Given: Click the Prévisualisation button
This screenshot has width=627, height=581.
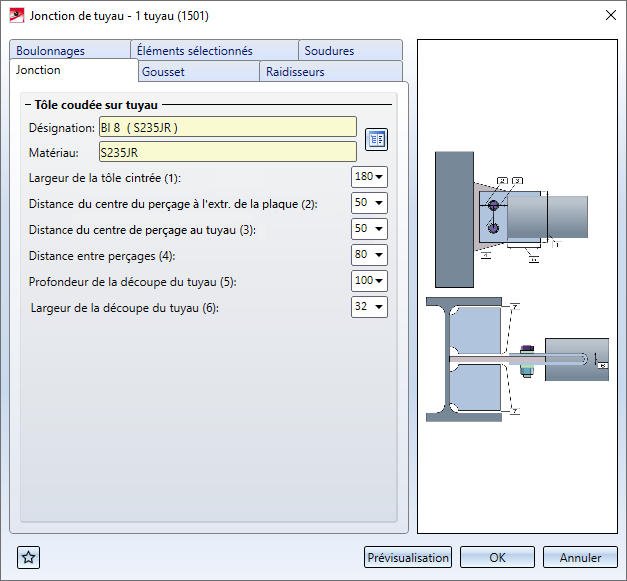Looking at the screenshot, I should [408, 558].
